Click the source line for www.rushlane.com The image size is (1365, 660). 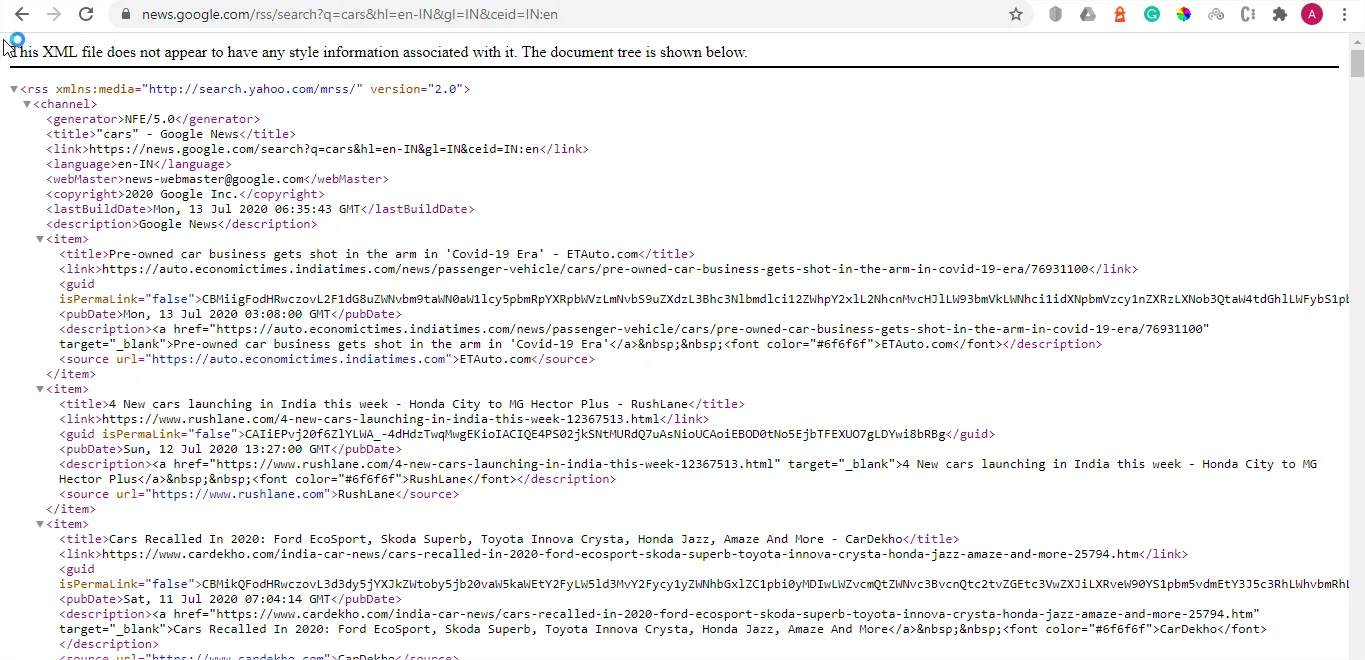coord(259,494)
